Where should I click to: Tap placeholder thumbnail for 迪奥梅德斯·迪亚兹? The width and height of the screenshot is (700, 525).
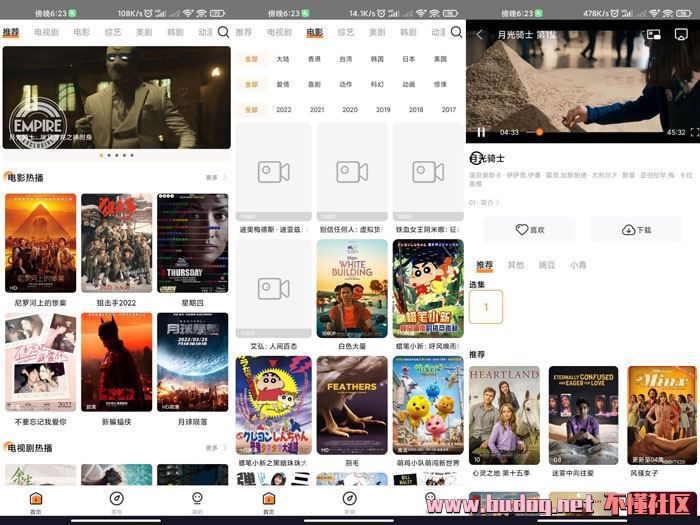[x=273, y=172]
